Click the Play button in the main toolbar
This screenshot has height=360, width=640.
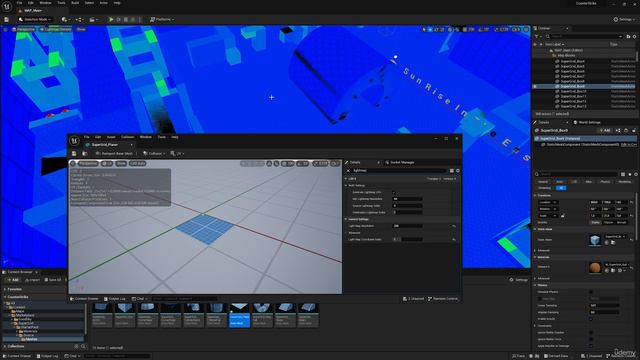111,19
